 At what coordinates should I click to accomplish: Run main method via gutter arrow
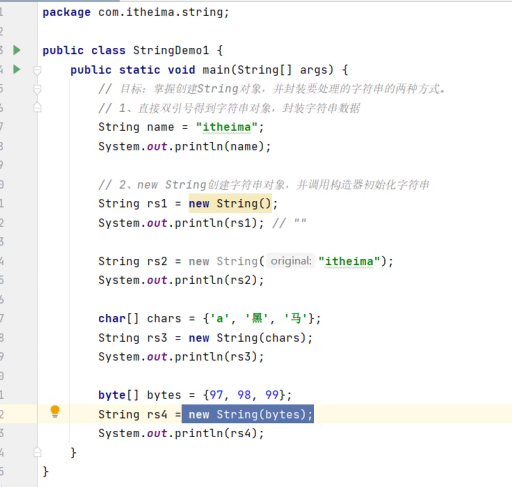[x=17, y=69]
